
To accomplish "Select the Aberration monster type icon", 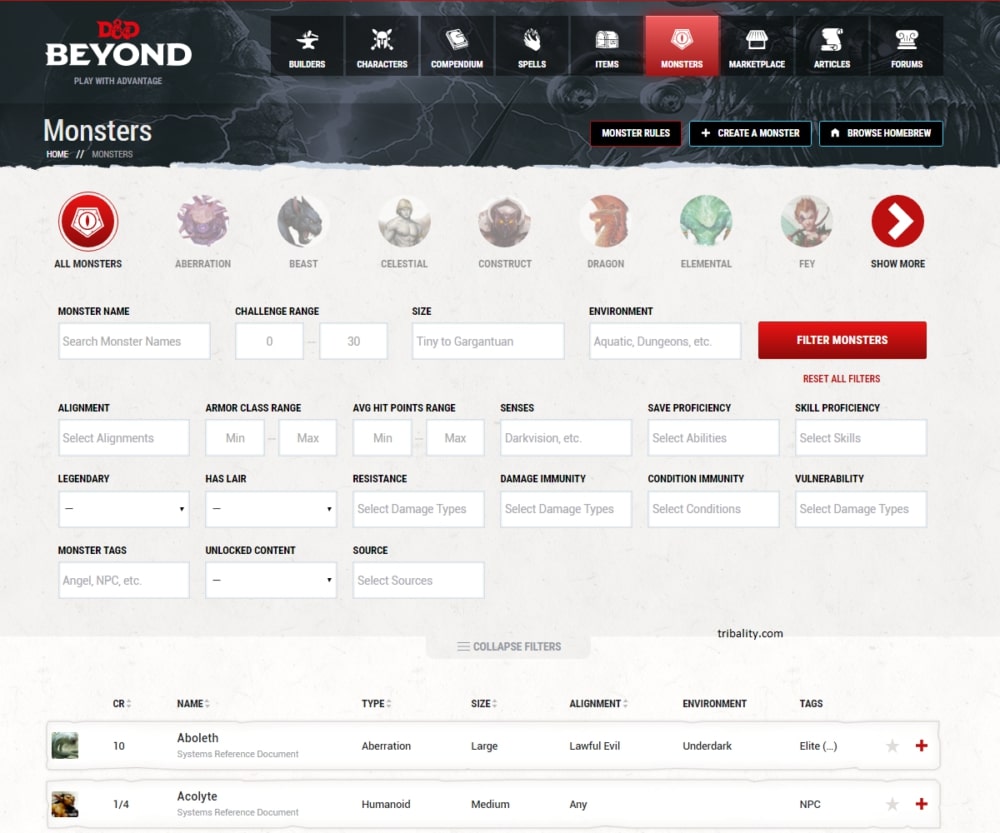I will click(x=203, y=222).
